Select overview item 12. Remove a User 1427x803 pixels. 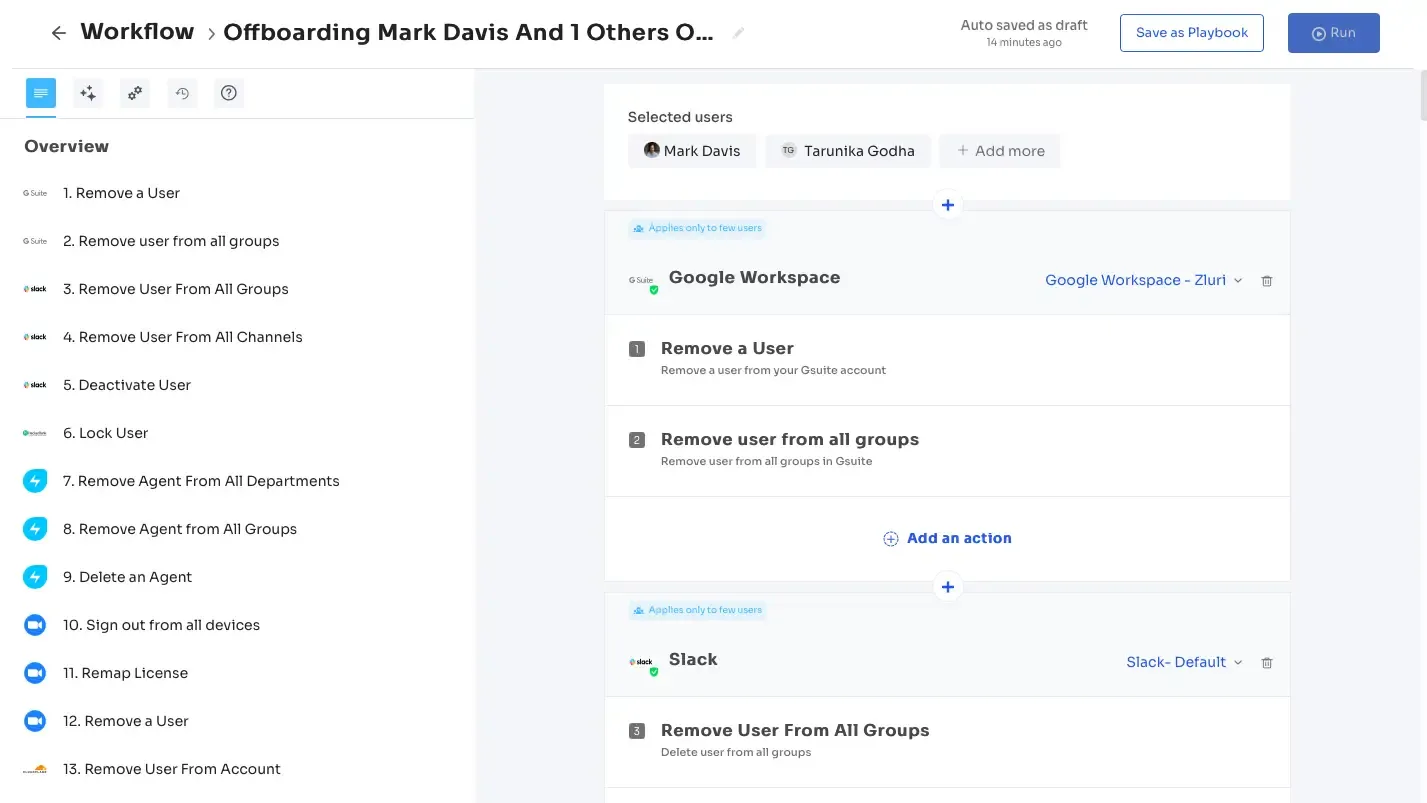[125, 721]
